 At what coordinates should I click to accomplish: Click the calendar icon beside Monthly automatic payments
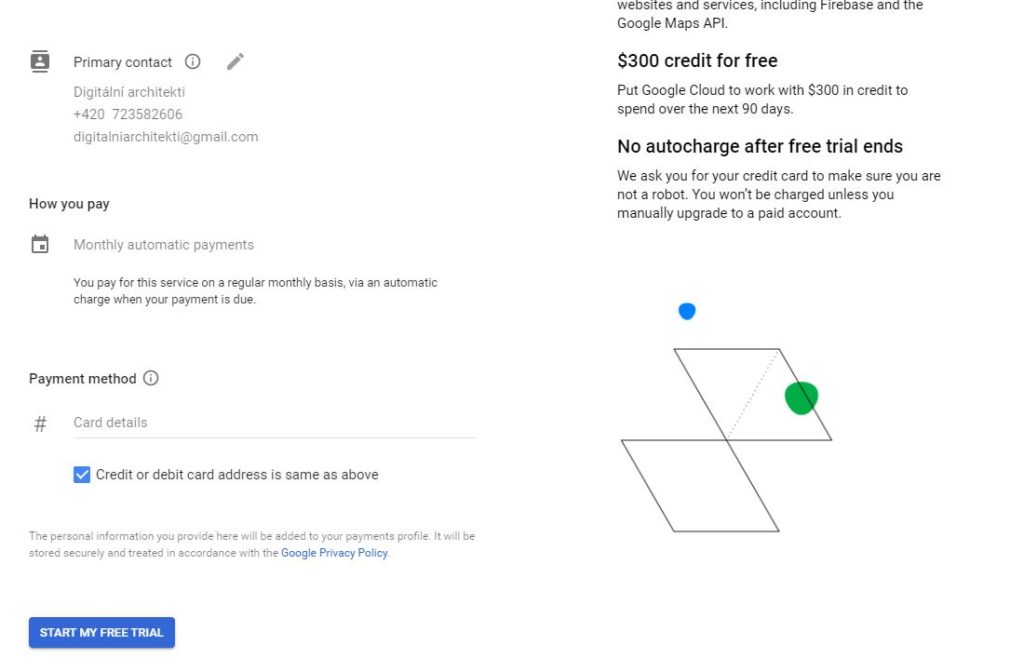[x=40, y=244]
